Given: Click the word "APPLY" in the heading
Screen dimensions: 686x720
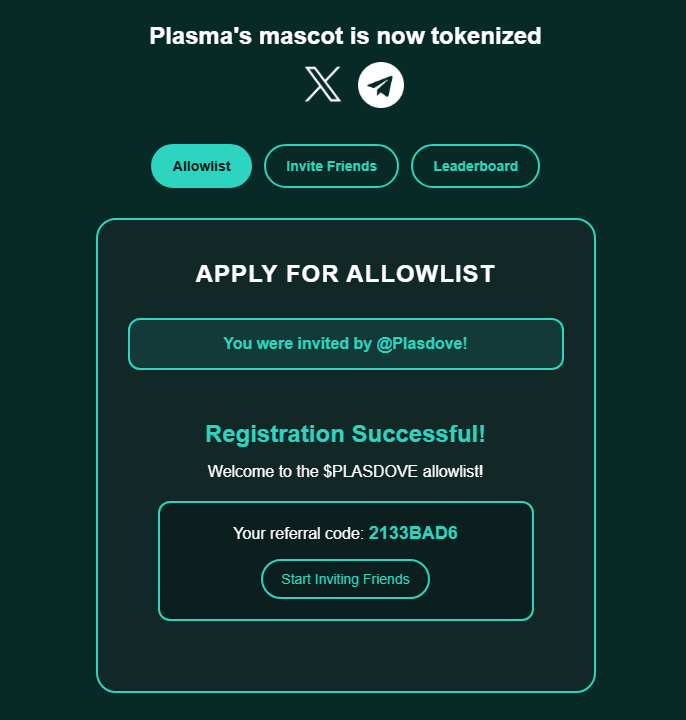Looking at the screenshot, I should click(x=235, y=274).
